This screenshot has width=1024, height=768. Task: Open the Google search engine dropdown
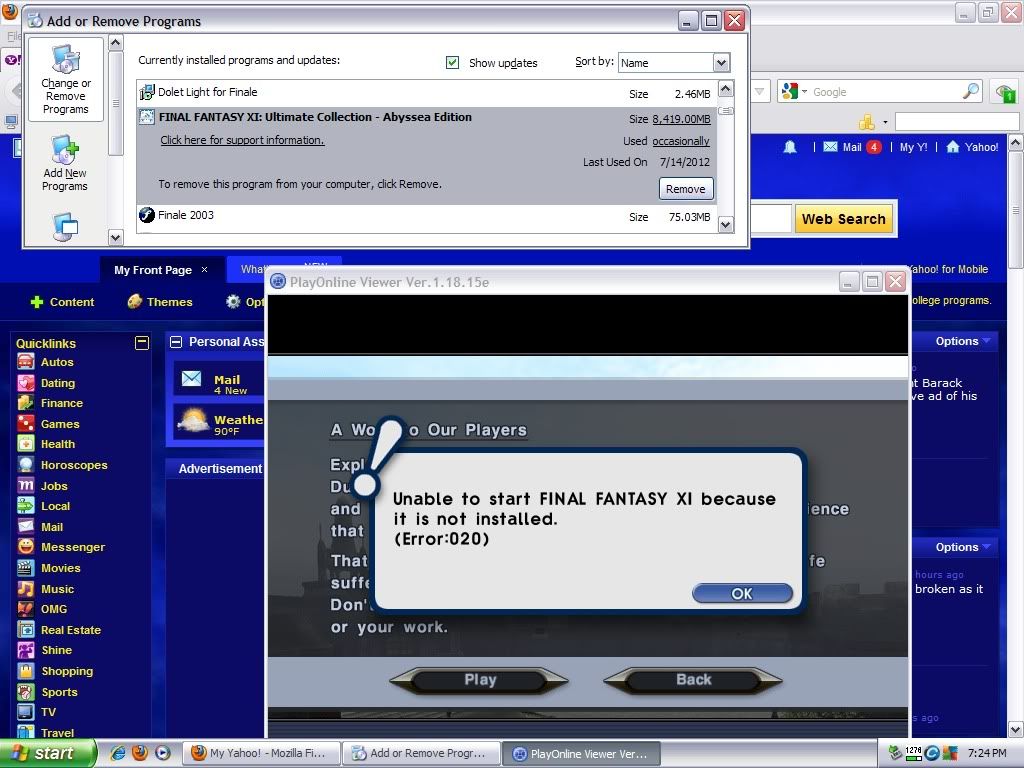click(x=794, y=91)
